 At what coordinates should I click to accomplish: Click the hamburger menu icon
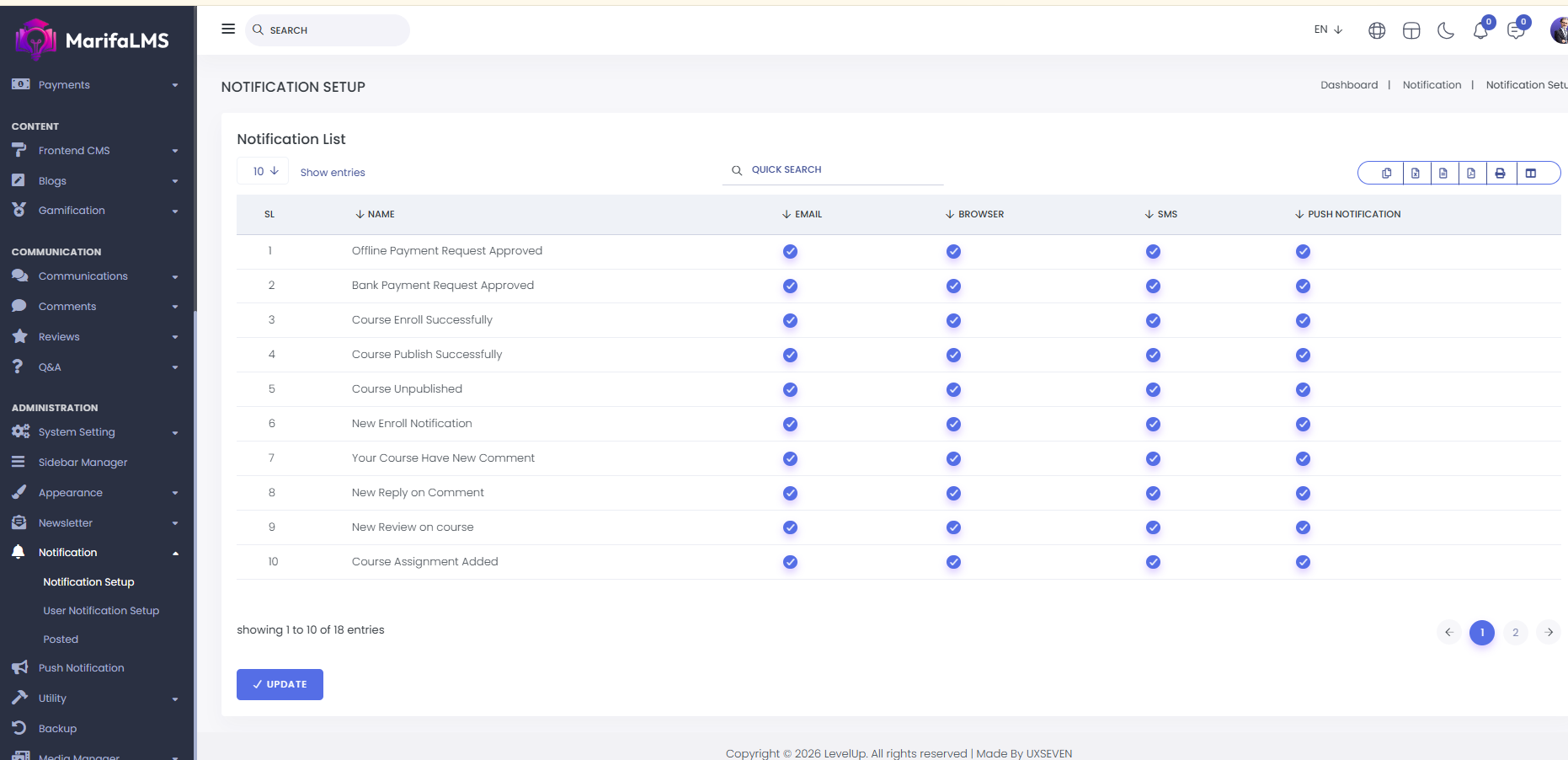tap(228, 29)
